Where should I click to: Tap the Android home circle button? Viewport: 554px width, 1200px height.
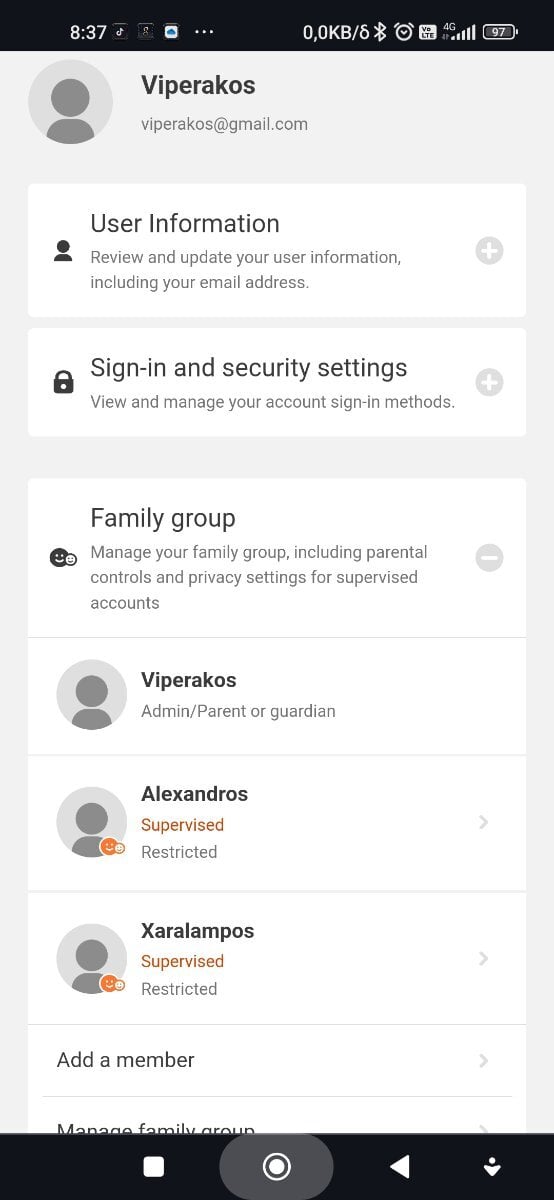tap(276, 1166)
